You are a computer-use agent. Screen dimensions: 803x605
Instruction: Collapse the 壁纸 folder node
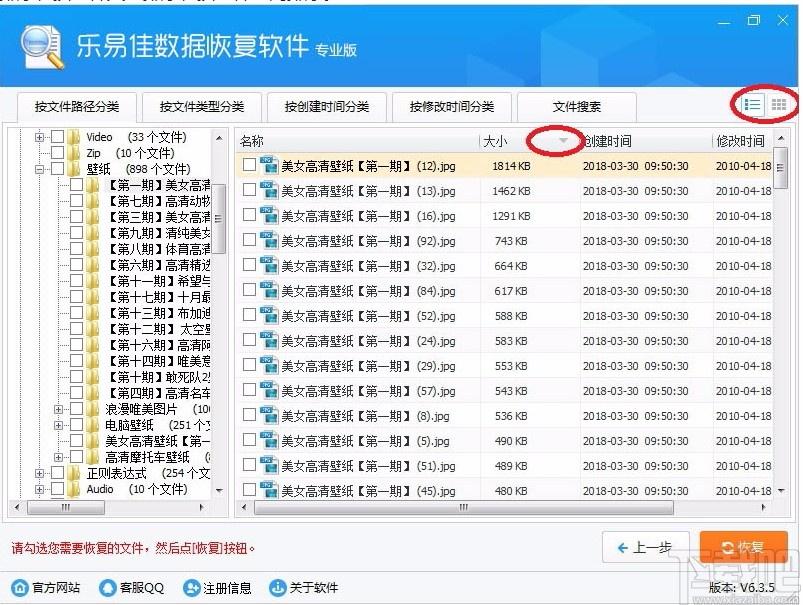(39, 169)
